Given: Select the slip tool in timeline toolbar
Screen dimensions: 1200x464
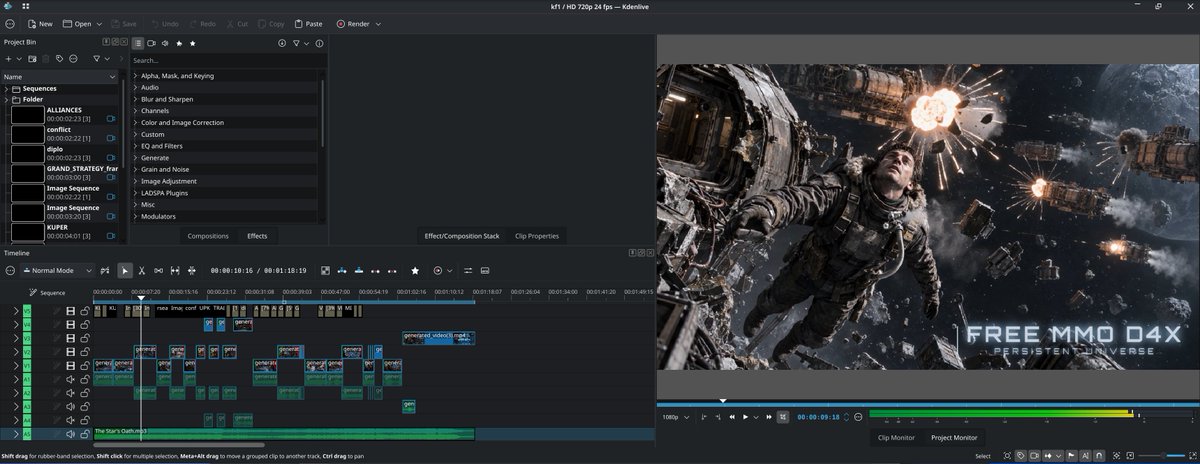Looking at the screenshot, I should [x=175, y=270].
